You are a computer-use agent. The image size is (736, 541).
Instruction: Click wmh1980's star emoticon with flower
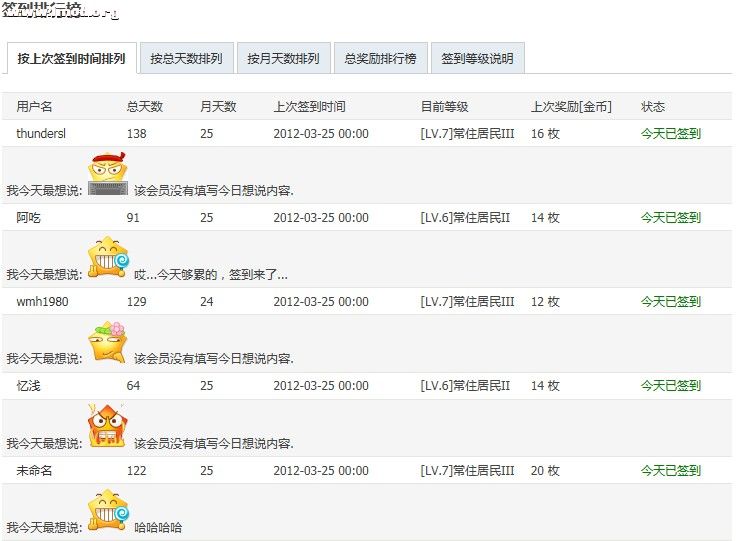click(108, 342)
